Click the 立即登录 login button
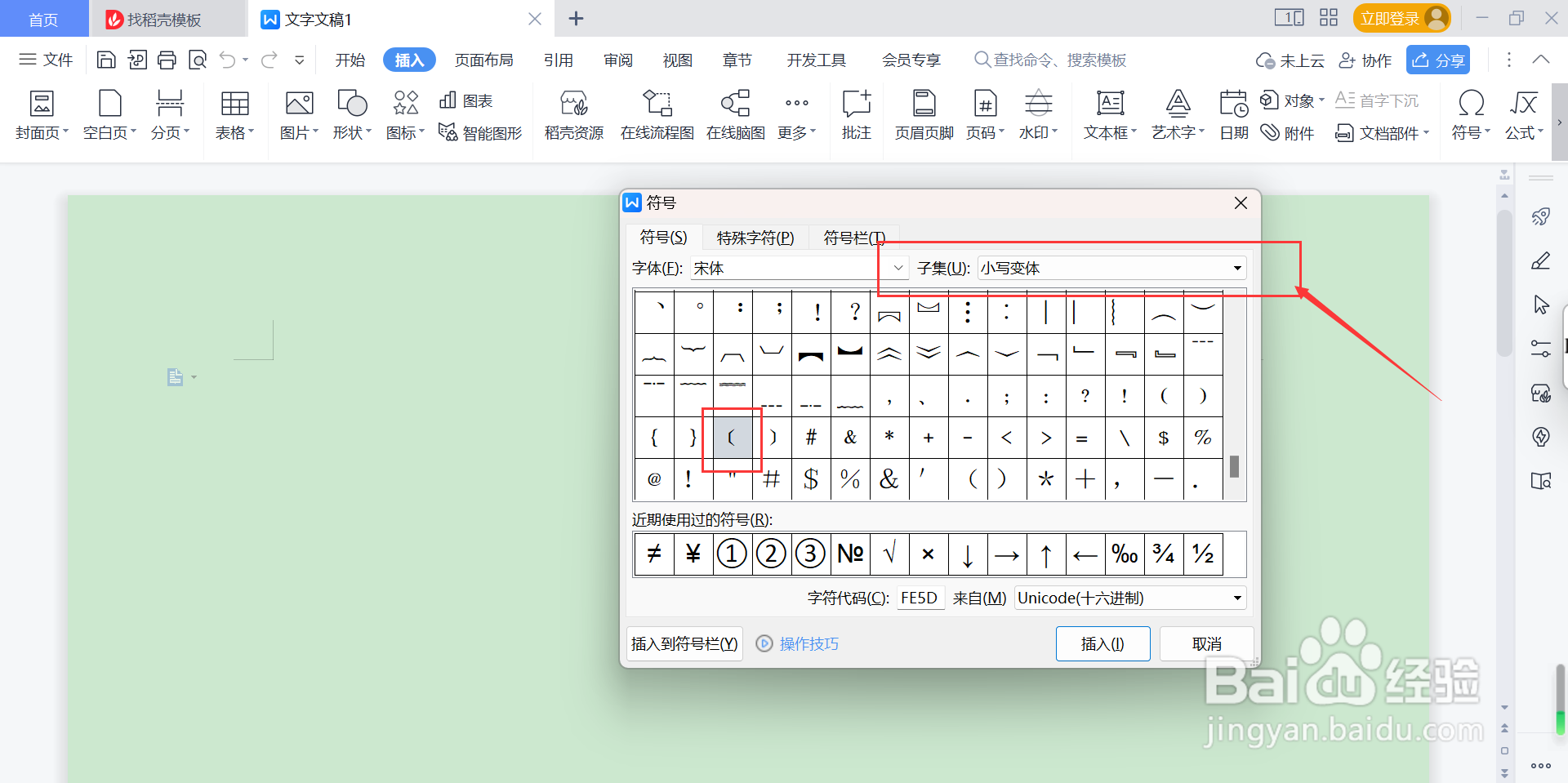The width and height of the screenshot is (1568, 783). pyautogui.click(x=1401, y=18)
